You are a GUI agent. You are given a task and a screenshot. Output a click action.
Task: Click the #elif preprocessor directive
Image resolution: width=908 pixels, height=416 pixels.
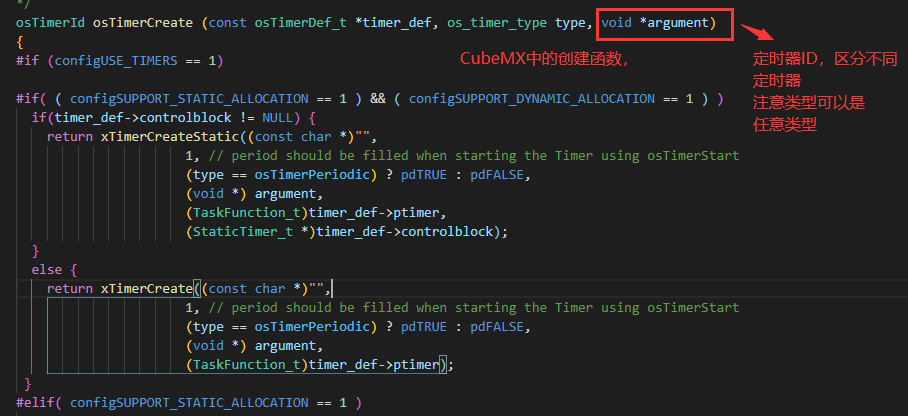click(35, 403)
